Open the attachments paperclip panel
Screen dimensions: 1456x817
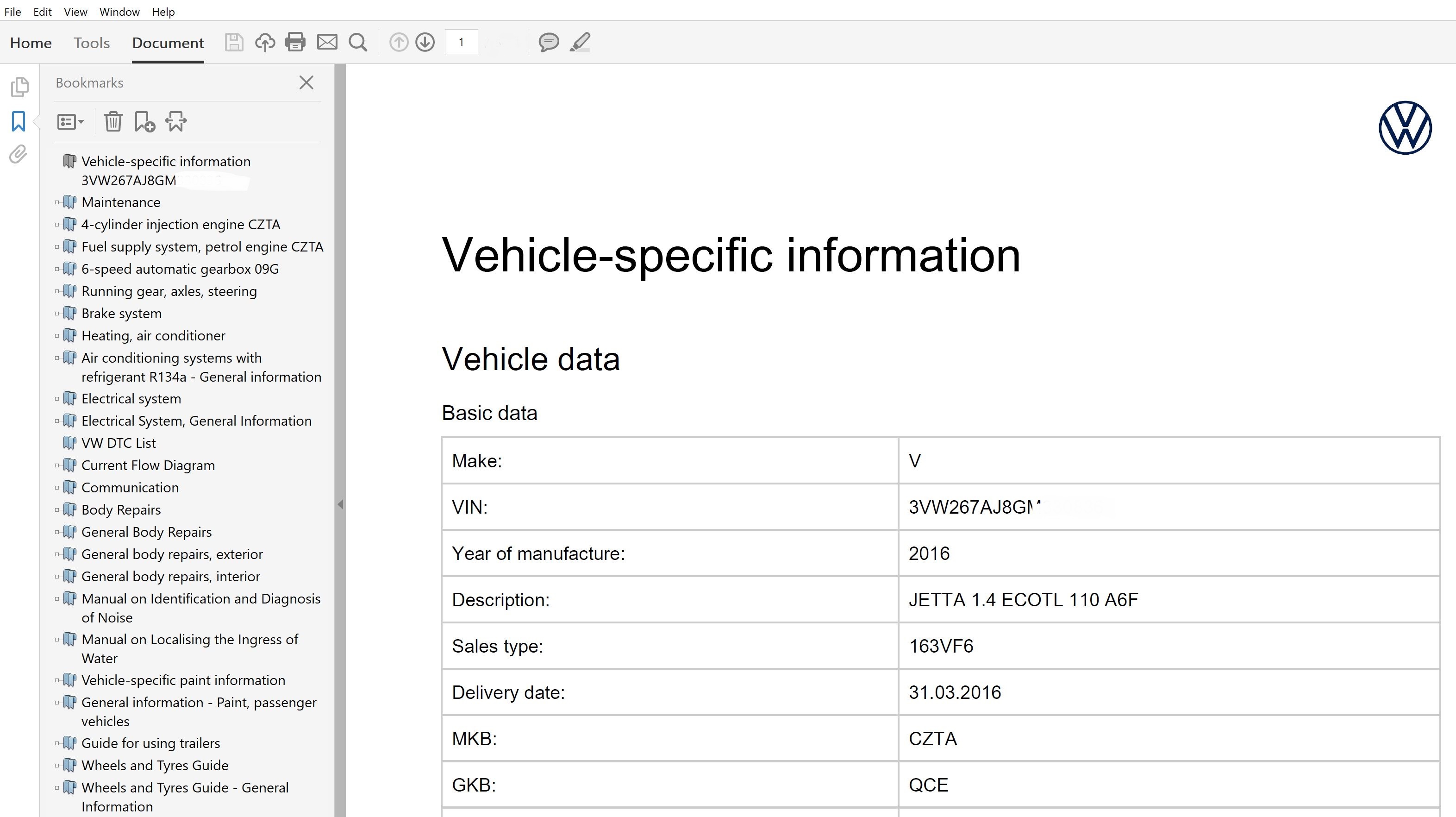(19, 154)
